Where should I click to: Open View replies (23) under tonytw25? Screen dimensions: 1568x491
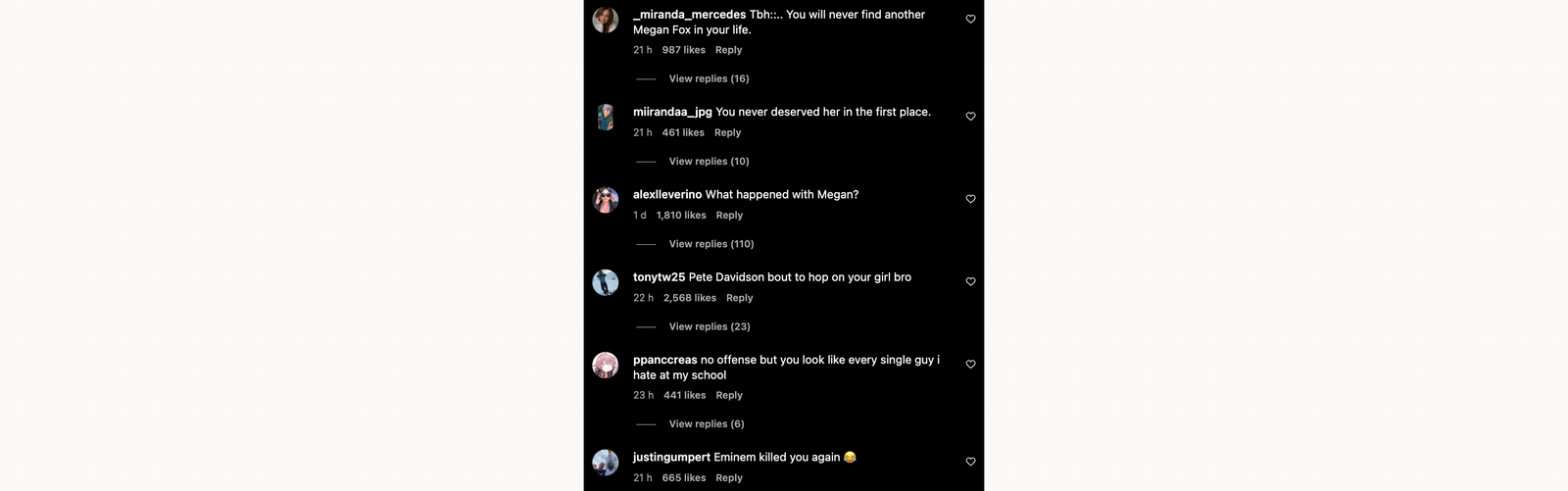pyautogui.click(x=710, y=326)
